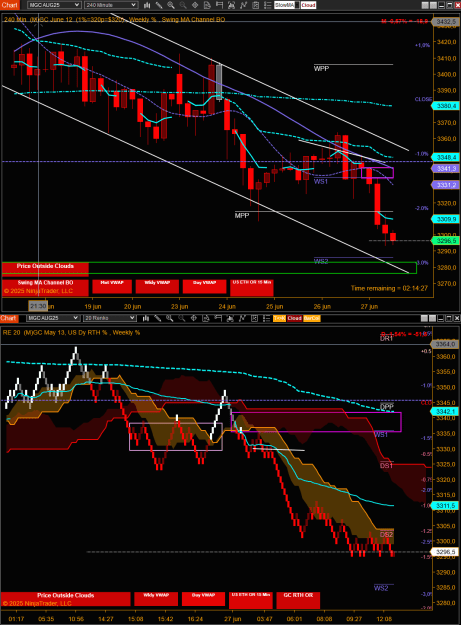This screenshot has height=625, width=461.
Task: Select cyan 3342,1 price marker in the 20 Renko chart
Action: [445, 411]
